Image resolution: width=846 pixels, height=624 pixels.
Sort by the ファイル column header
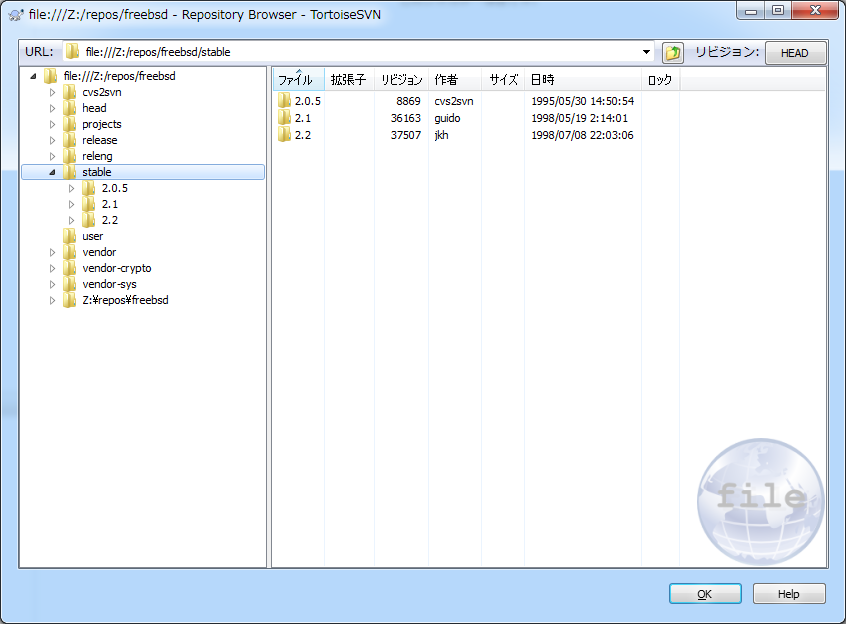pos(298,80)
